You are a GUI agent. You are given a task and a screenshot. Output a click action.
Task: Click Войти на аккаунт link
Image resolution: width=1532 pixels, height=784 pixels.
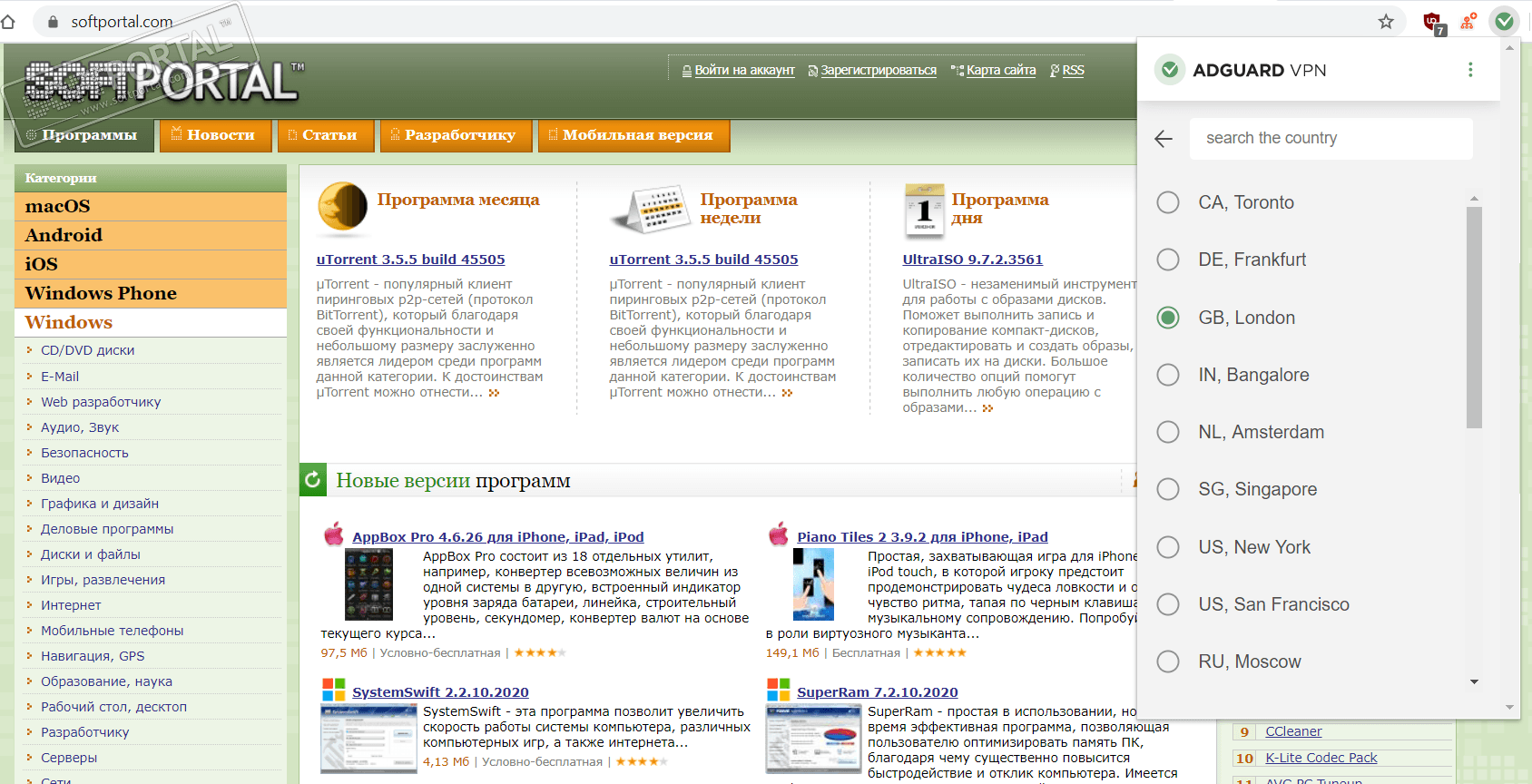tap(744, 70)
